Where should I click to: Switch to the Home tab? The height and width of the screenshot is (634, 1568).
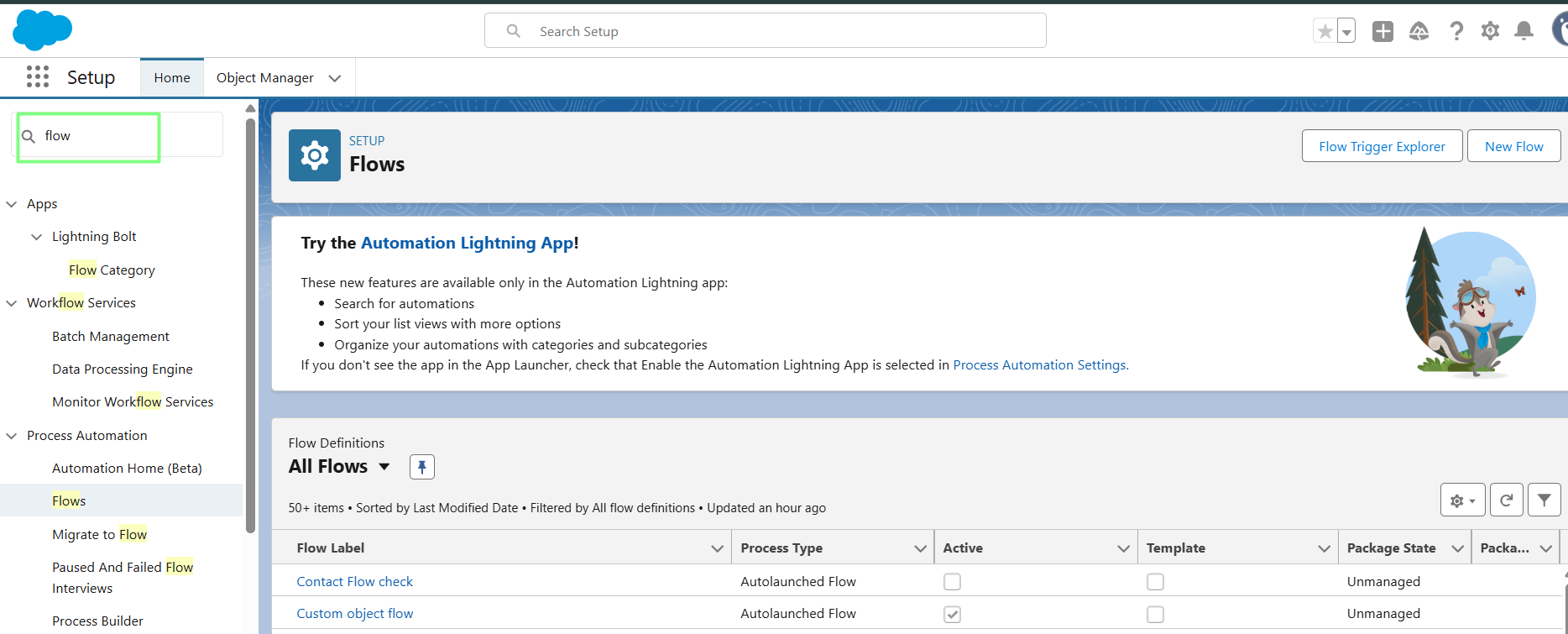click(x=172, y=77)
